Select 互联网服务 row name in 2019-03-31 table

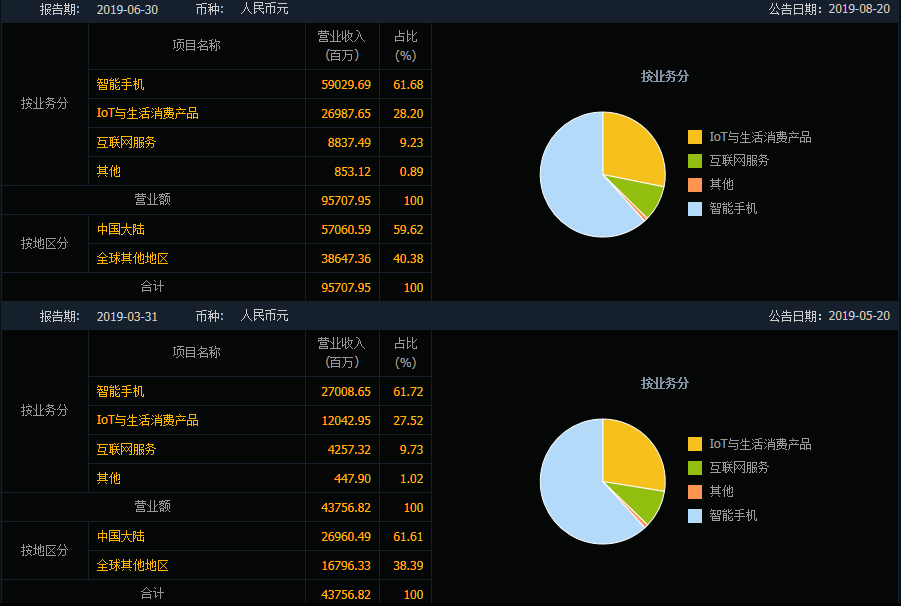point(126,449)
